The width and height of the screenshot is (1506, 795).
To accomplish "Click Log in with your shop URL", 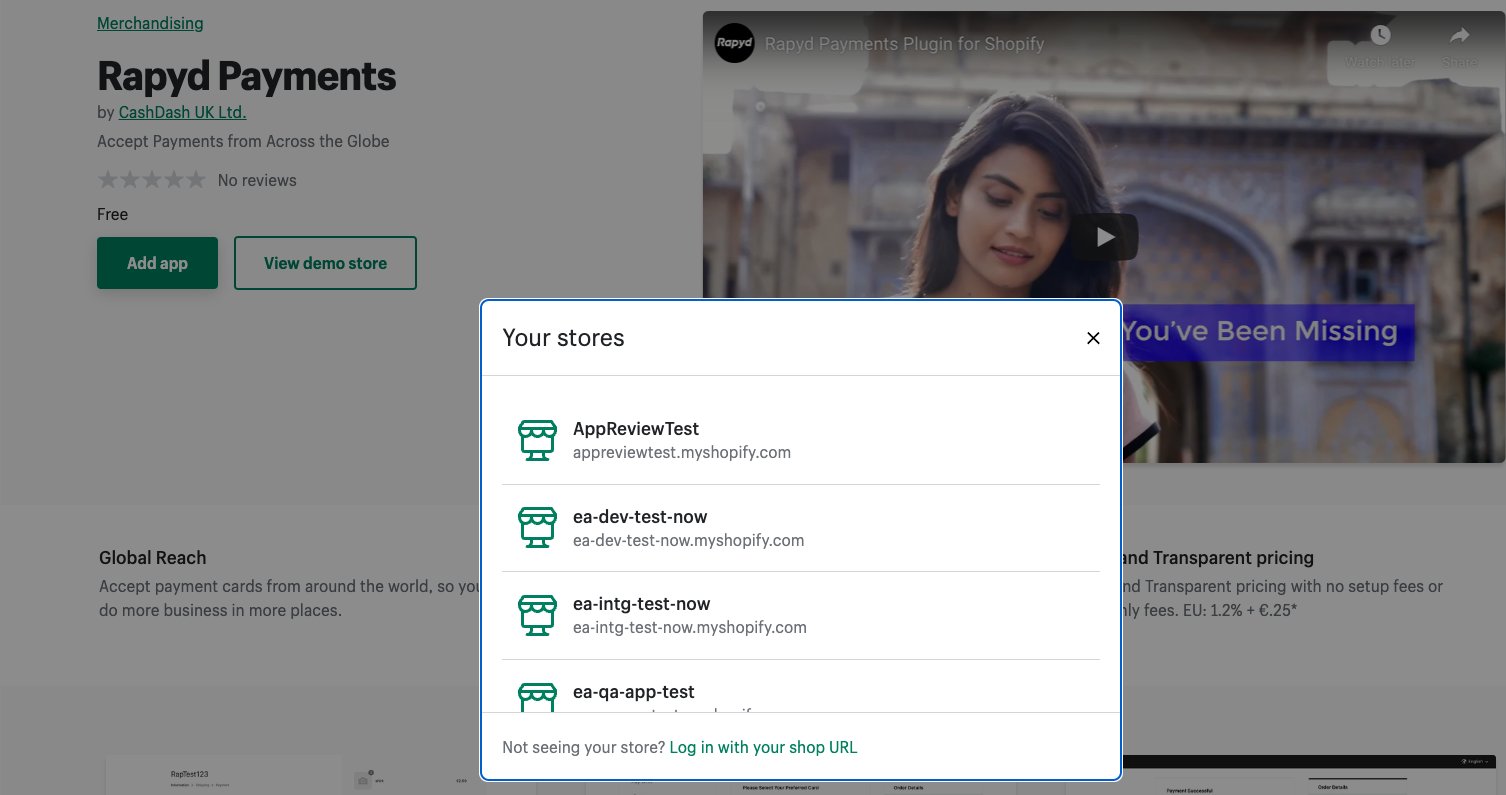I will 763,747.
